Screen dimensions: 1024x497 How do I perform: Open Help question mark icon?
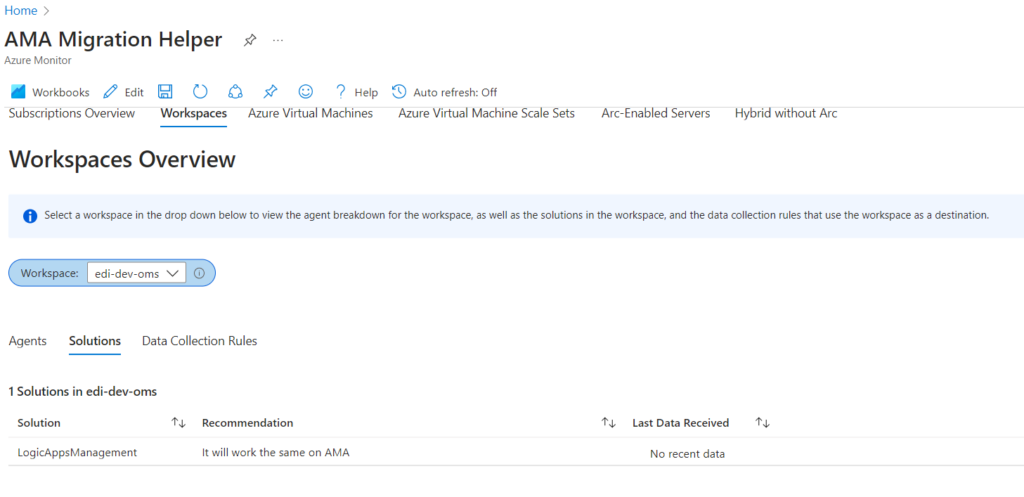click(340, 92)
